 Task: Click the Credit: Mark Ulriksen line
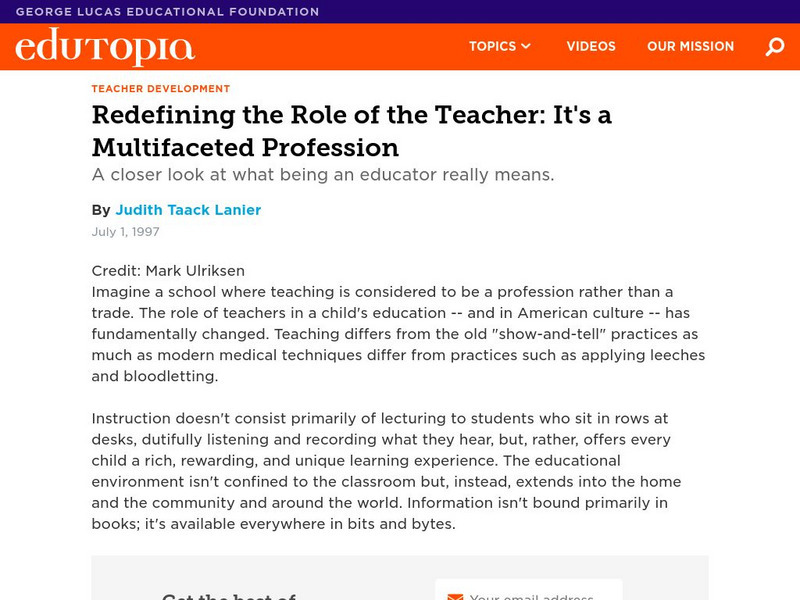tap(168, 271)
